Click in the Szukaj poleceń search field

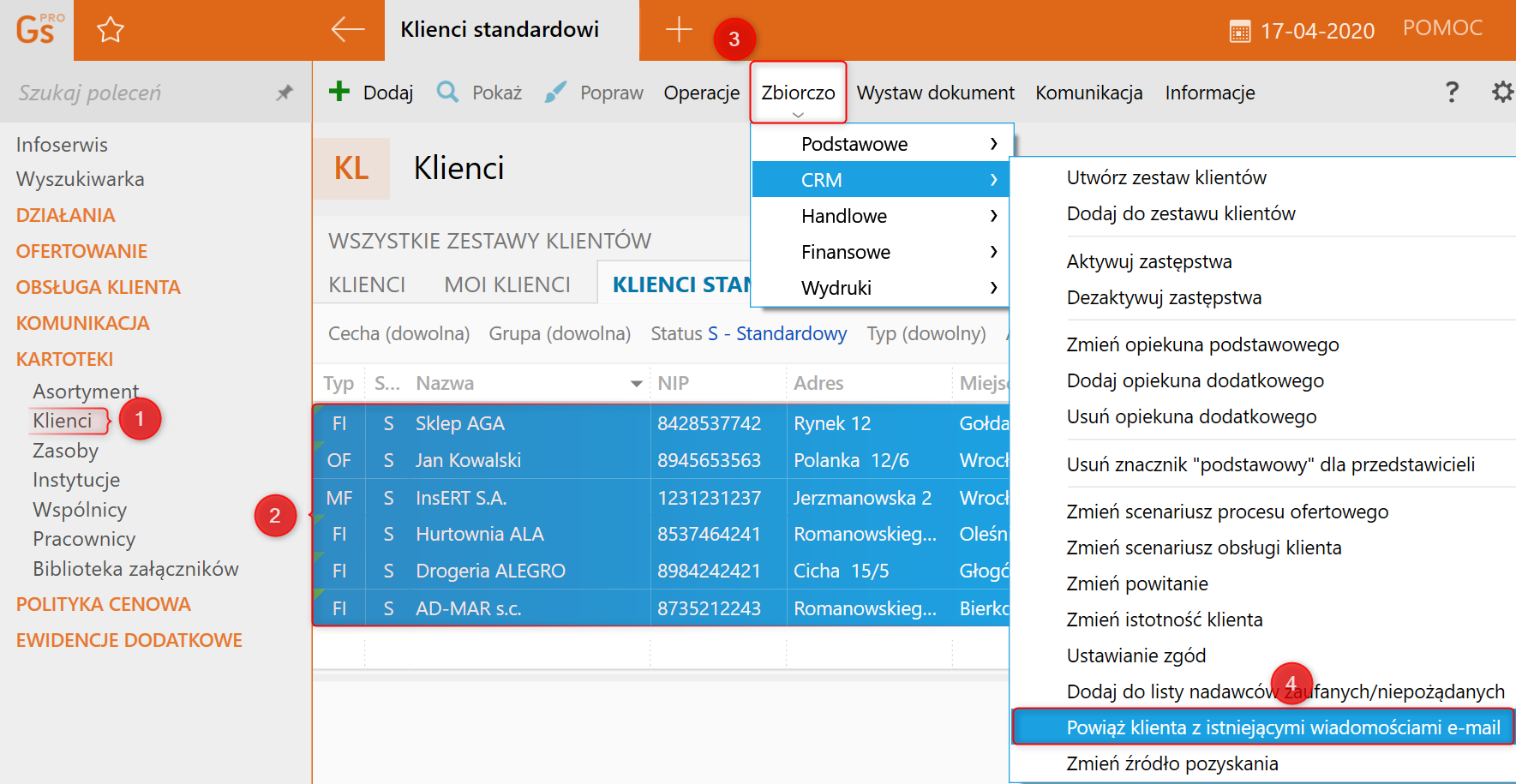[137, 93]
